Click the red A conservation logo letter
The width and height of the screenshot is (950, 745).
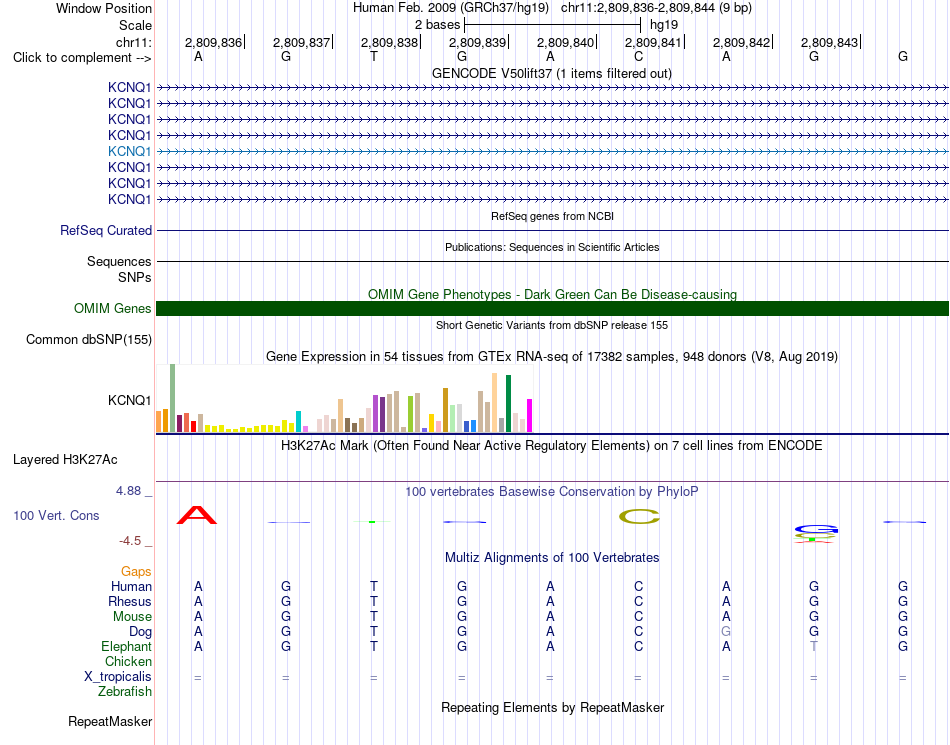197,515
